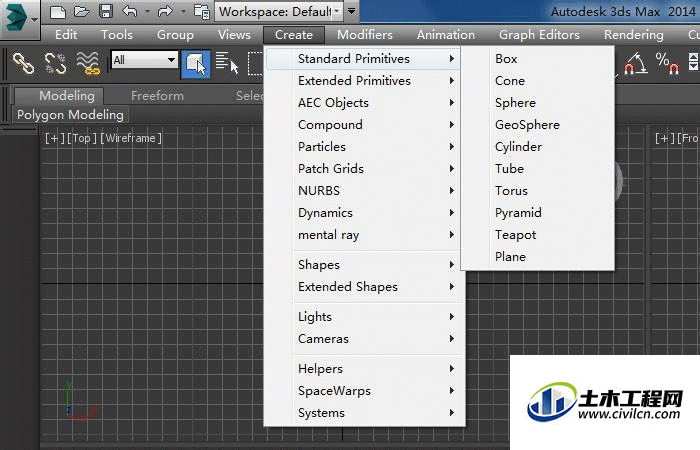The height and width of the screenshot is (450, 700).
Task: Expand the Compound submenu
Action: [364, 125]
